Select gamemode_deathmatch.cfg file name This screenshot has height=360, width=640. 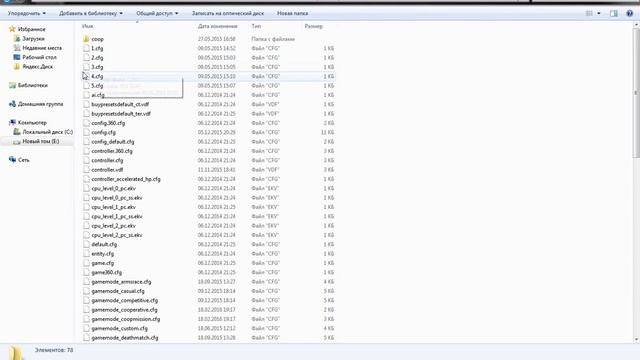[125, 338]
